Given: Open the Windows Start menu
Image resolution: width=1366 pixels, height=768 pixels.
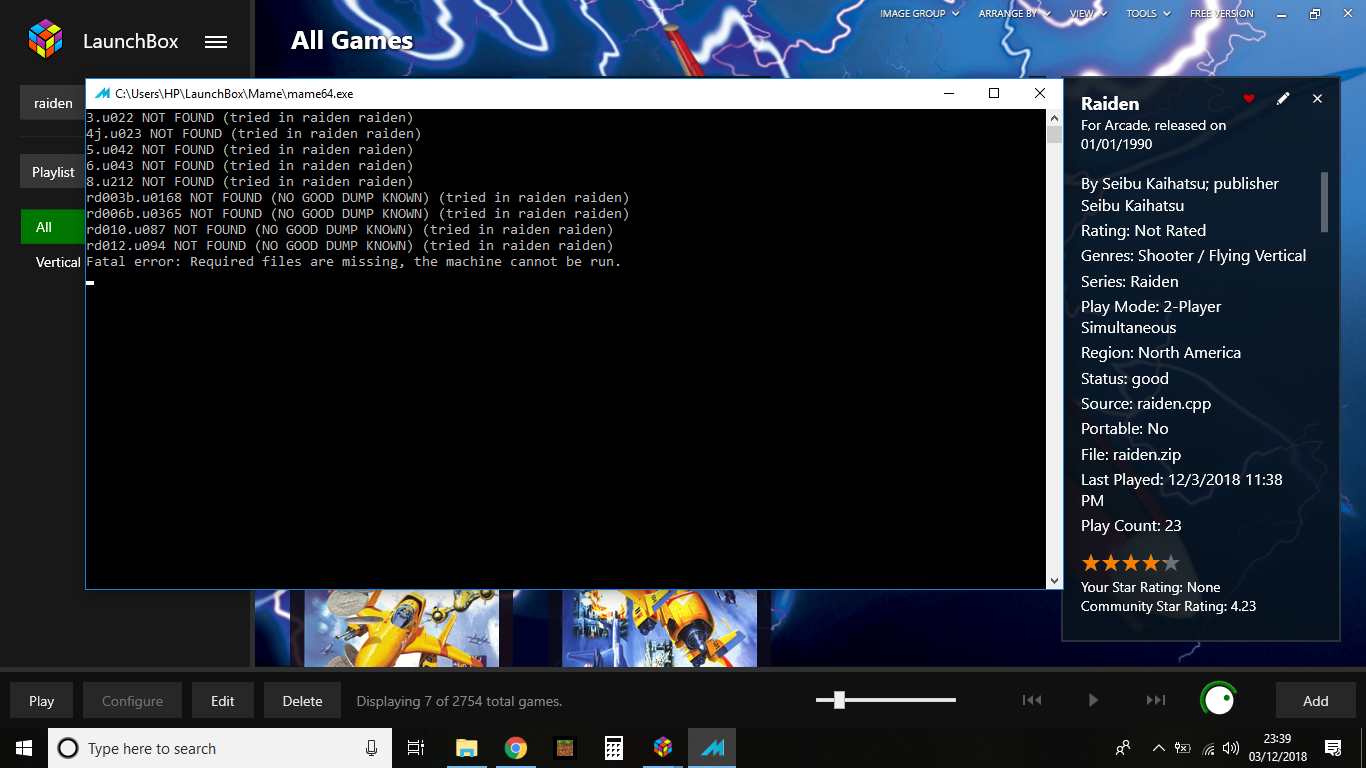Looking at the screenshot, I should 24,748.
